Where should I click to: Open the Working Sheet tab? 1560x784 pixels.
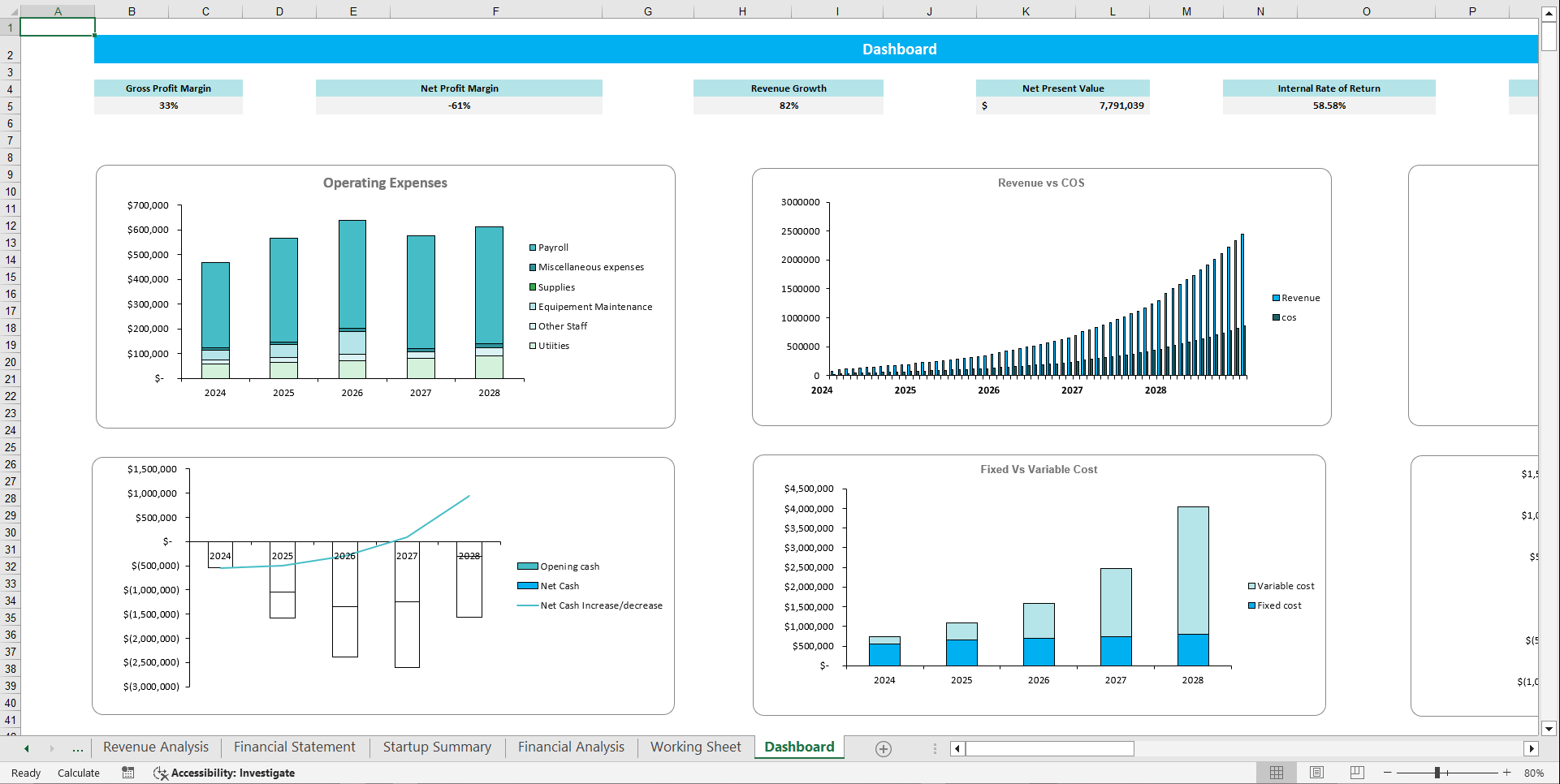pos(695,747)
